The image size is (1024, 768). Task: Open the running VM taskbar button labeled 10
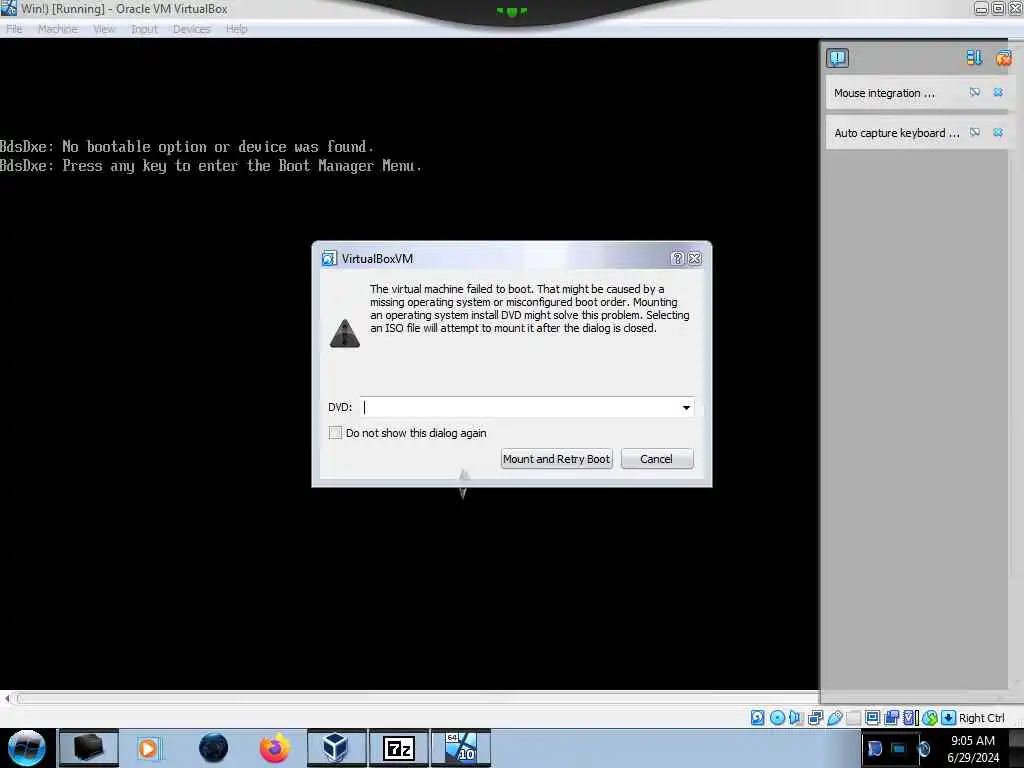[460, 748]
